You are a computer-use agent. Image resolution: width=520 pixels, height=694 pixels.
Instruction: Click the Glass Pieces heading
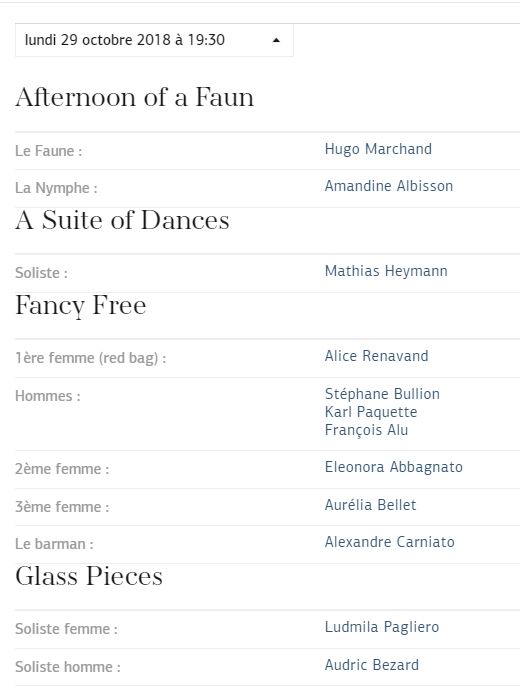click(x=89, y=576)
